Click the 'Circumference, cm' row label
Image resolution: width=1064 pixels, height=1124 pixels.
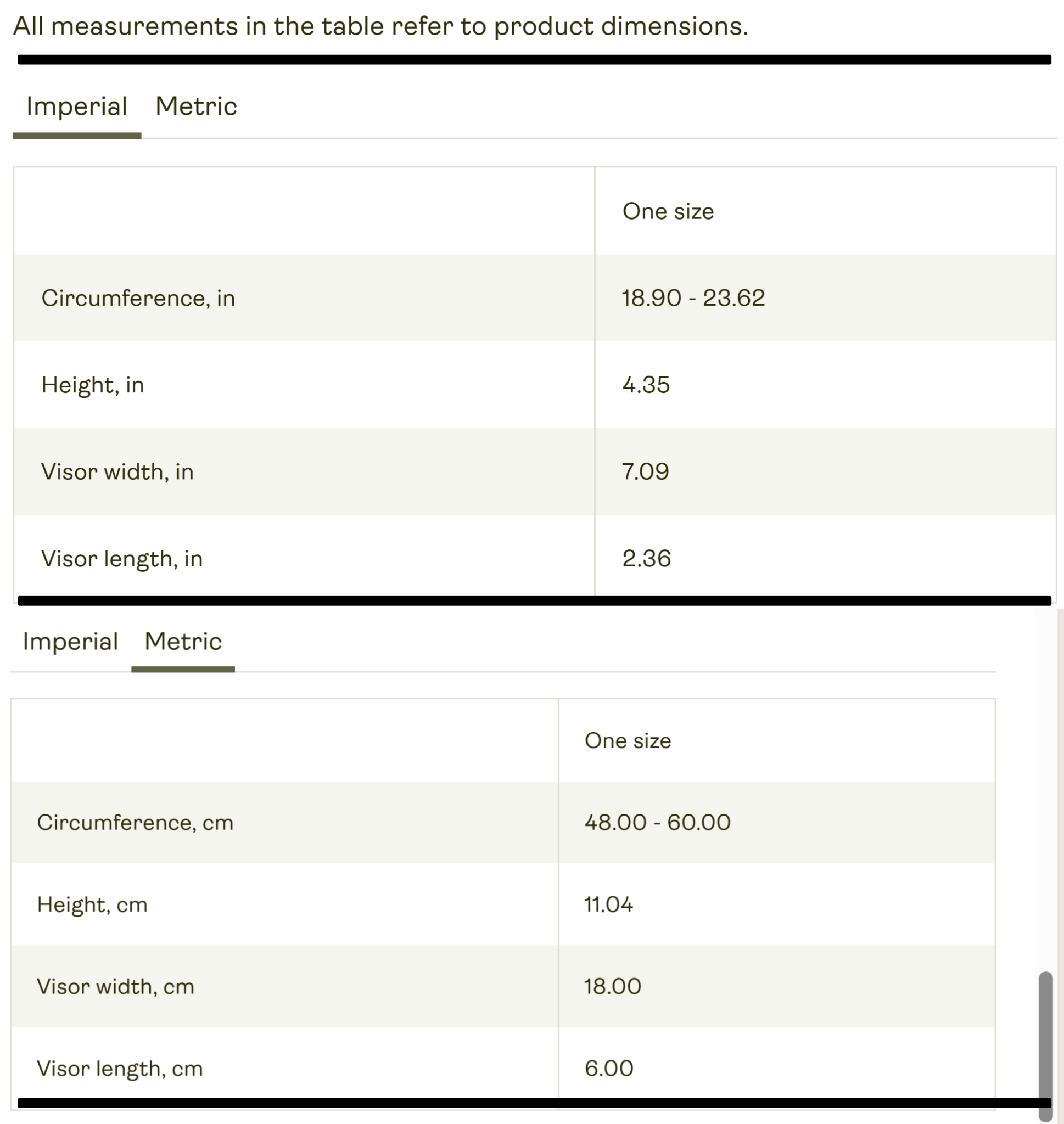coord(135,823)
